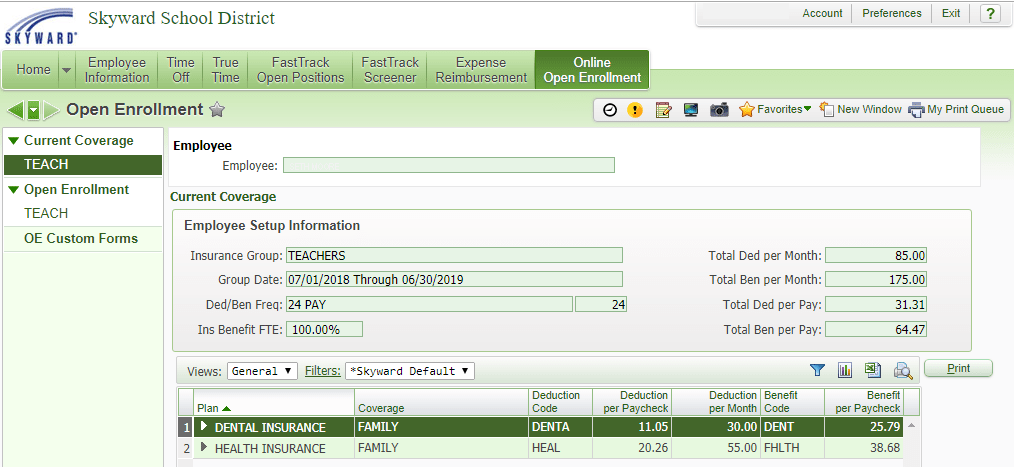Open the Skyward Default filters dropdown
The width and height of the screenshot is (1014, 467).
(410, 371)
